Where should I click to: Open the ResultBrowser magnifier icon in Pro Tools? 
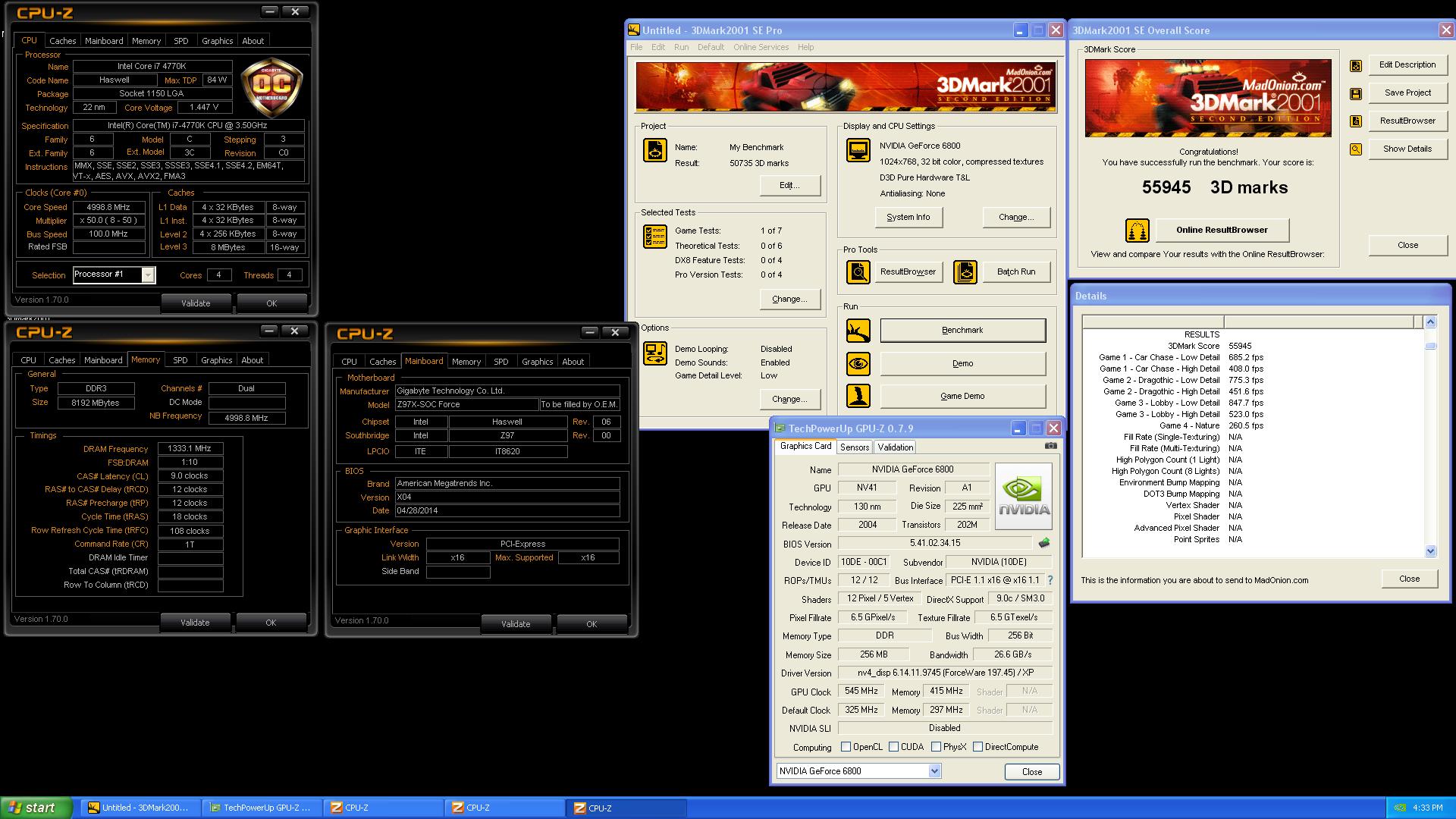(x=858, y=271)
